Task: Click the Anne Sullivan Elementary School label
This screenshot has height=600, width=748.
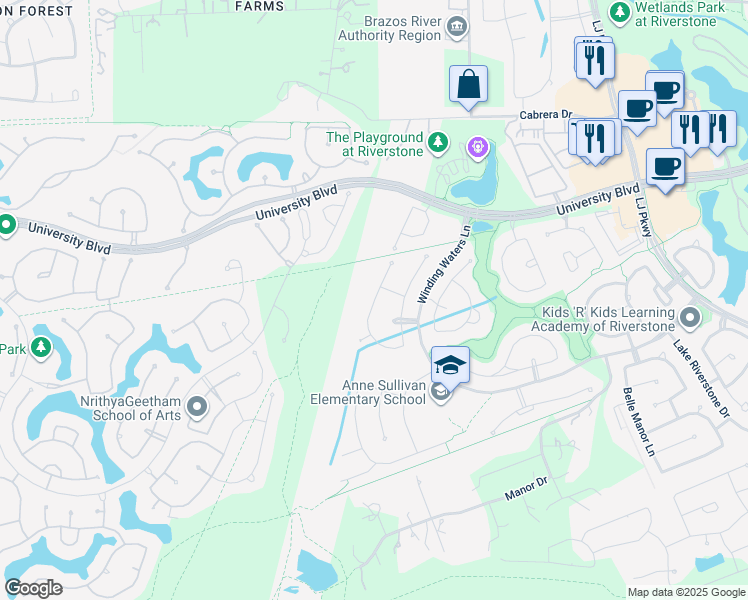Action: [x=368, y=392]
